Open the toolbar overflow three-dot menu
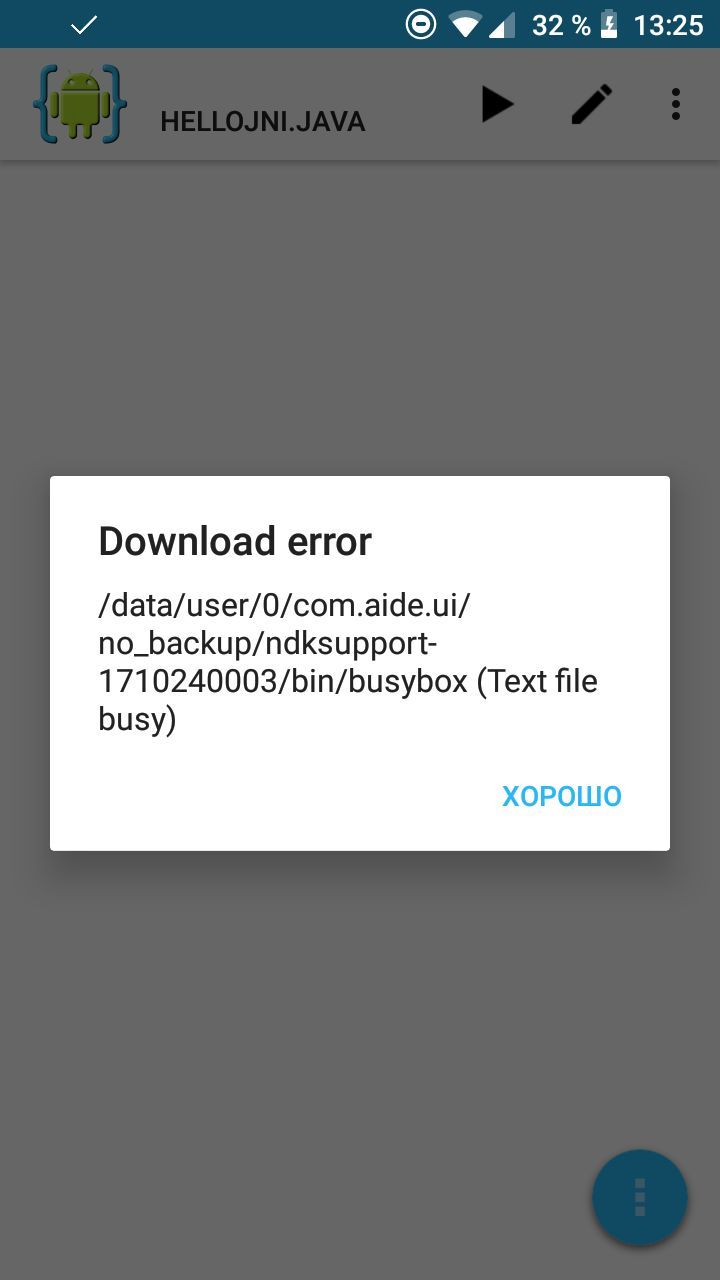 (676, 104)
